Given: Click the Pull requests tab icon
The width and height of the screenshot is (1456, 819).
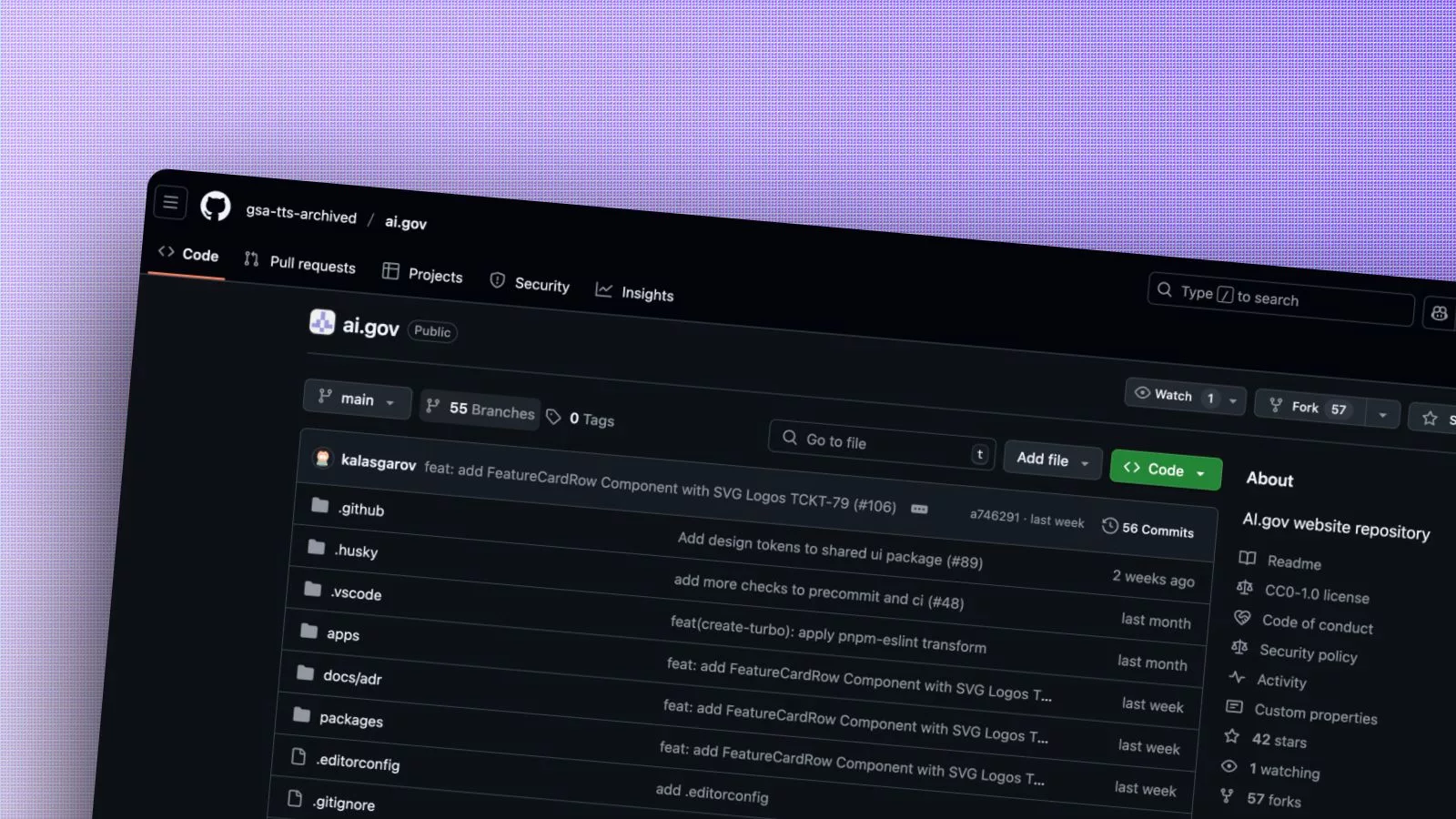Looking at the screenshot, I should 251,258.
